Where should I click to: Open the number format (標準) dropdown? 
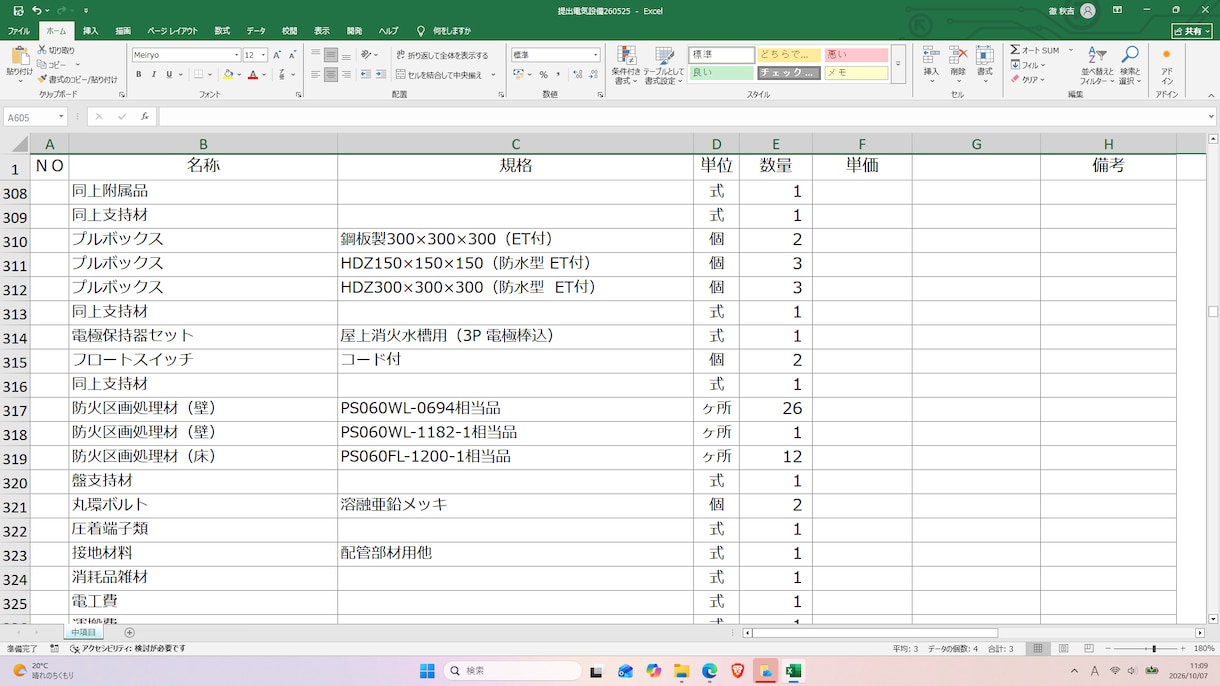pos(596,55)
